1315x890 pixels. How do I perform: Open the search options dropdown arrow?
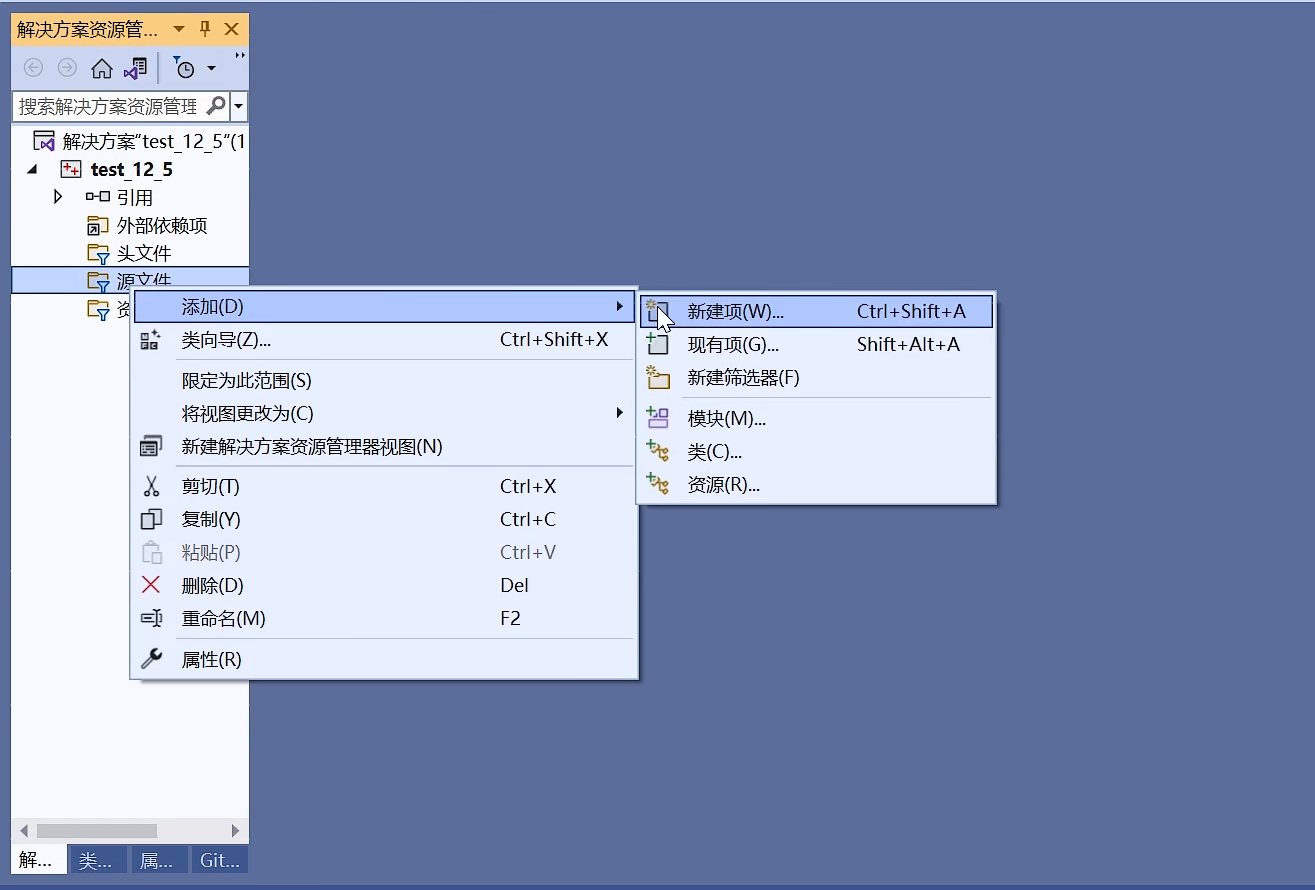(239, 106)
